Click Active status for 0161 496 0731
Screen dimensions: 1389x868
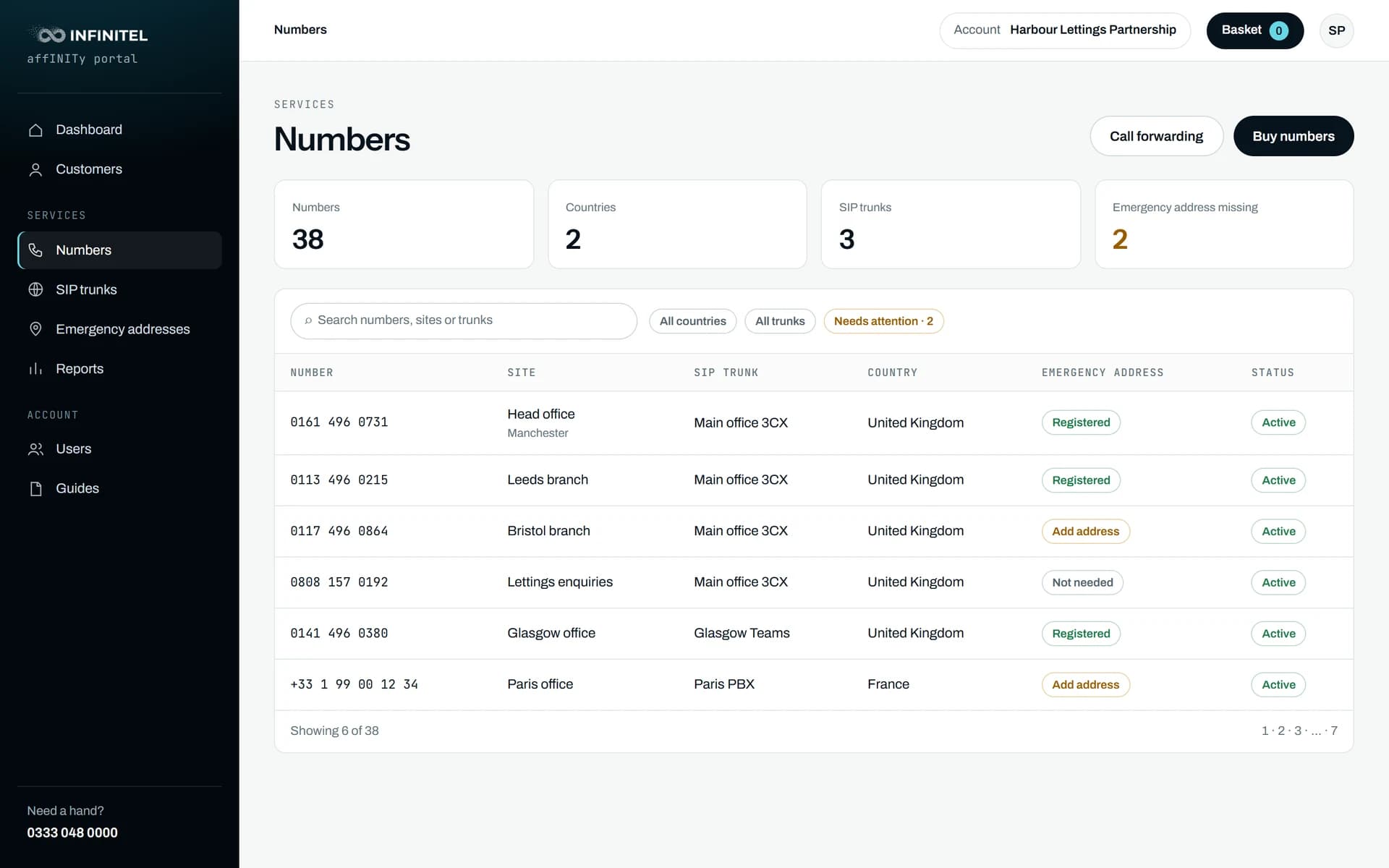click(1278, 422)
